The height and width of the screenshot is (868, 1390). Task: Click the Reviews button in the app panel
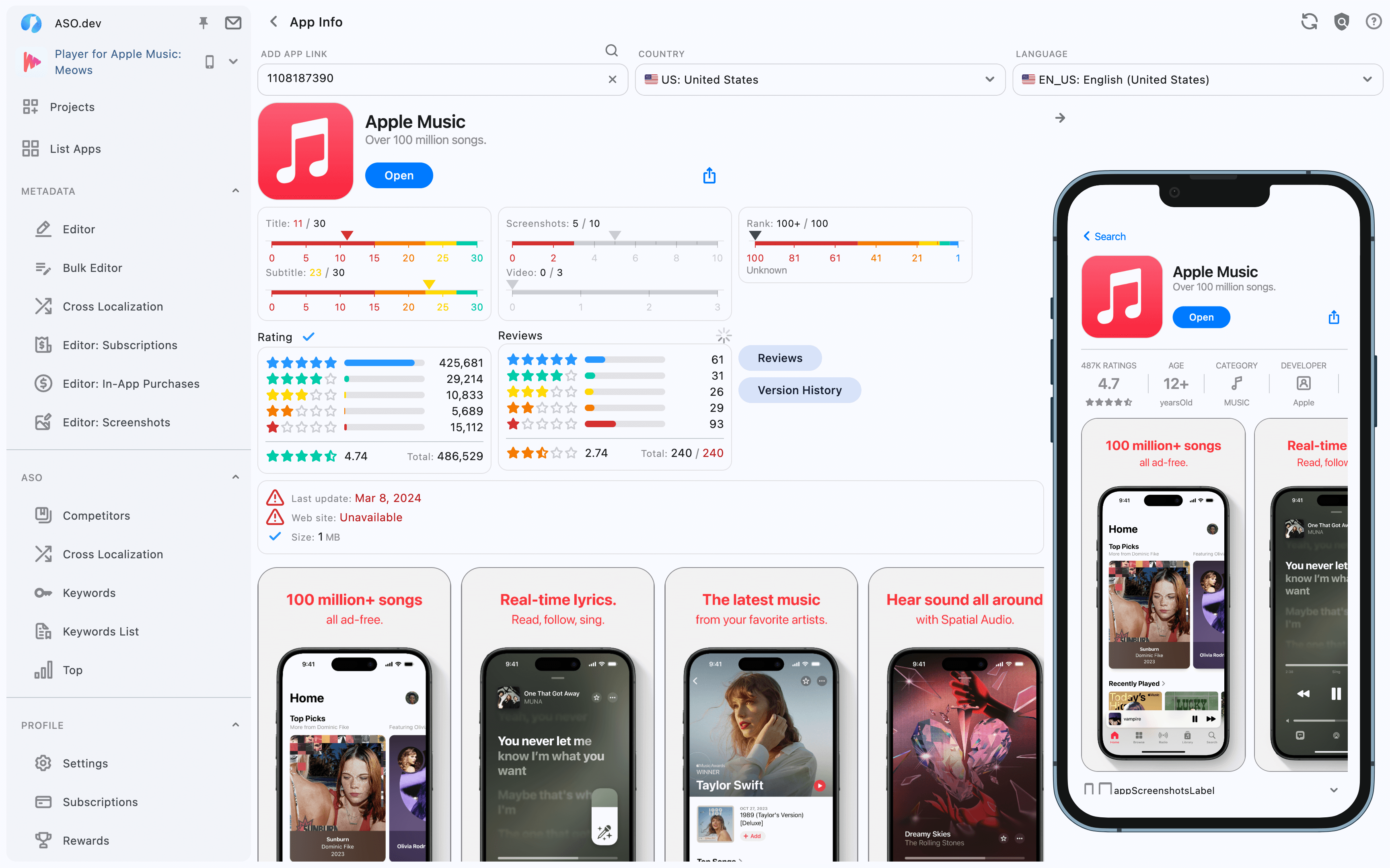(x=779, y=357)
